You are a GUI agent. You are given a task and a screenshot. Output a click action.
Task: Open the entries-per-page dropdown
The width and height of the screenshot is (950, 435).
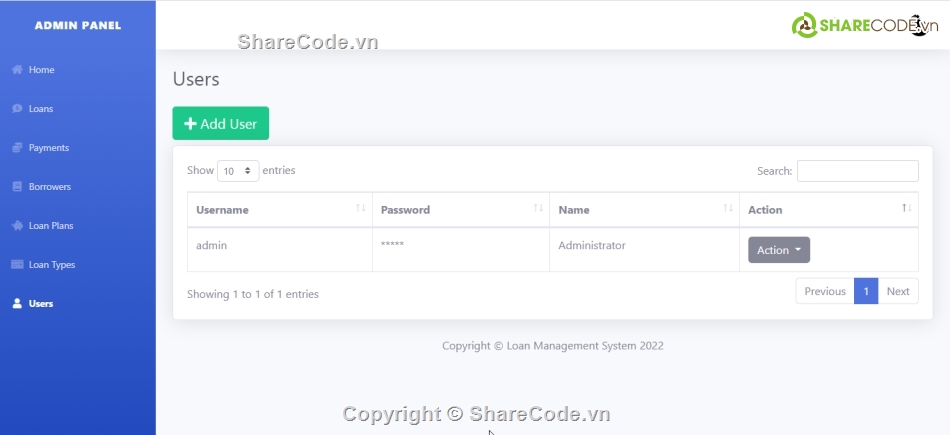pyautogui.click(x=238, y=171)
